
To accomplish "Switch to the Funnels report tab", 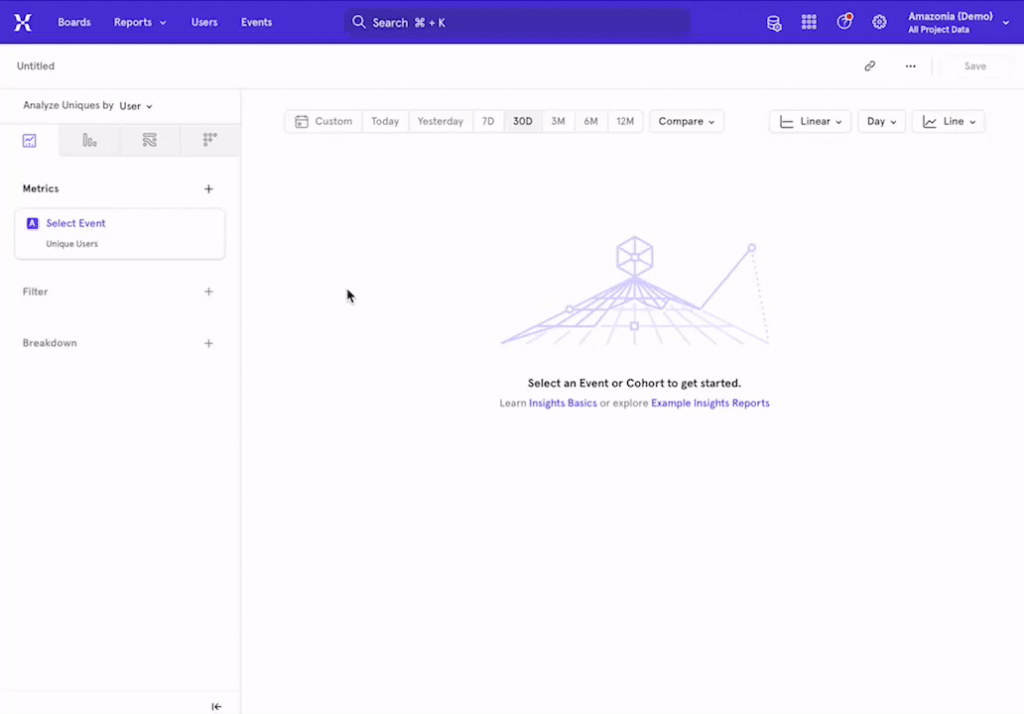I will point(90,141).
